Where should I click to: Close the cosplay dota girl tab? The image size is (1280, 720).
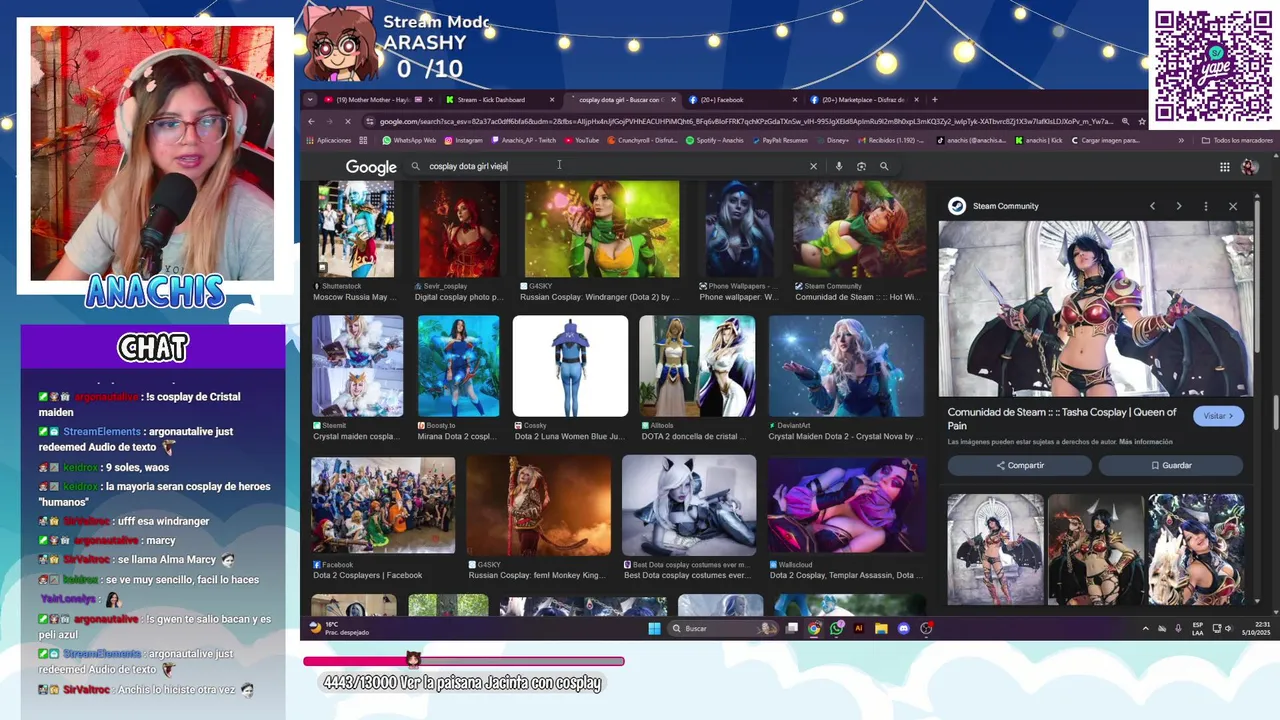coord(674,99)
